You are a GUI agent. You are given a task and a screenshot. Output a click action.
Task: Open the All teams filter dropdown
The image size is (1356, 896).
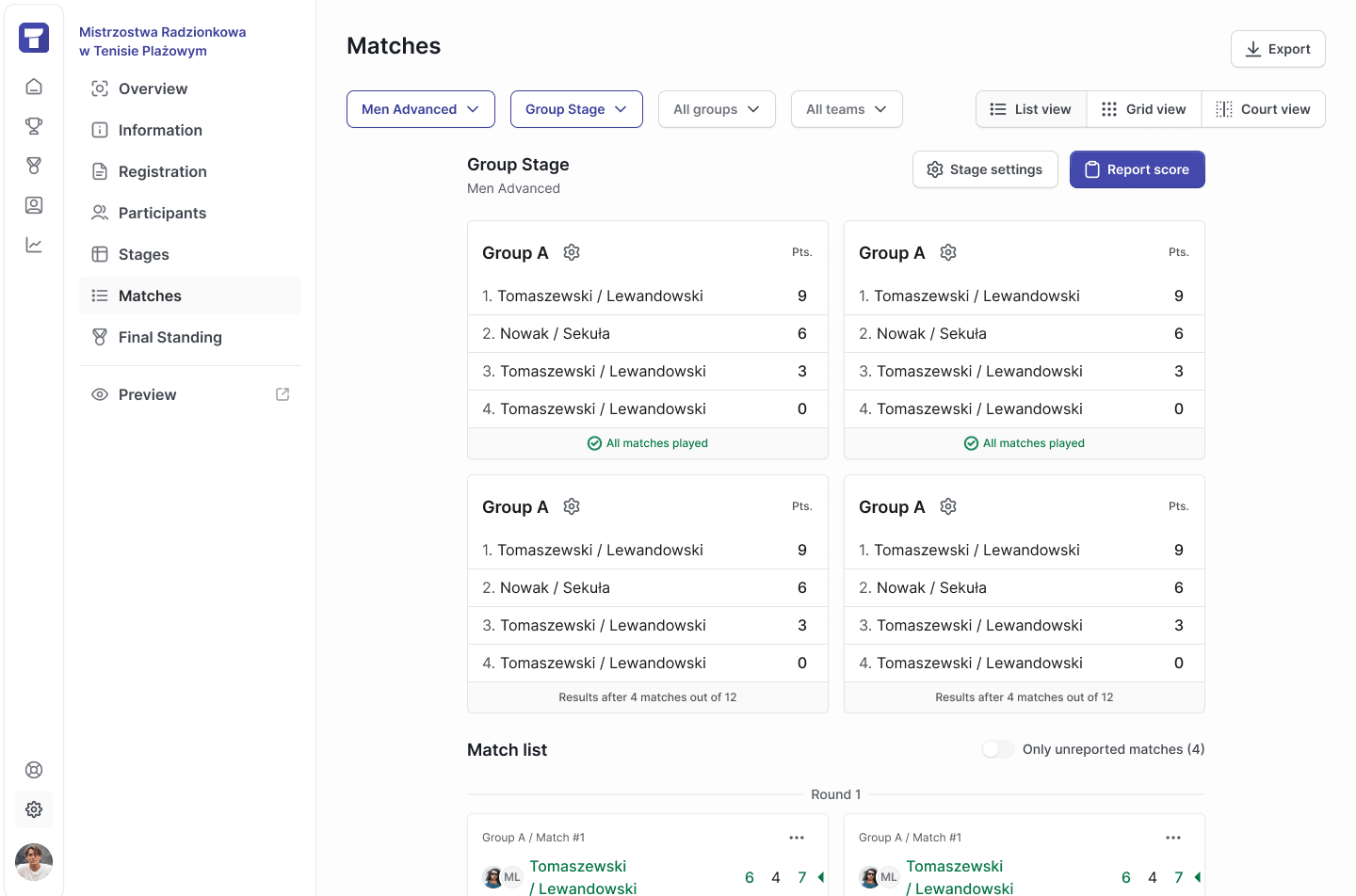point(847,109)
